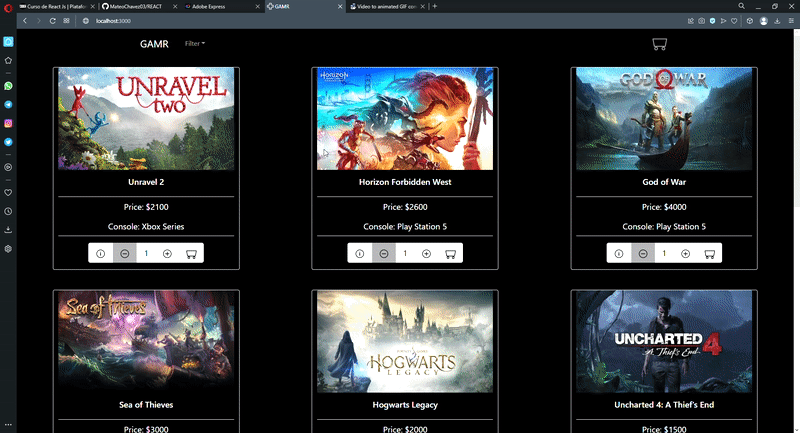Click the privacy shield icon in toolbar
This screenshot has width=800, height=433.
[712, 21]
